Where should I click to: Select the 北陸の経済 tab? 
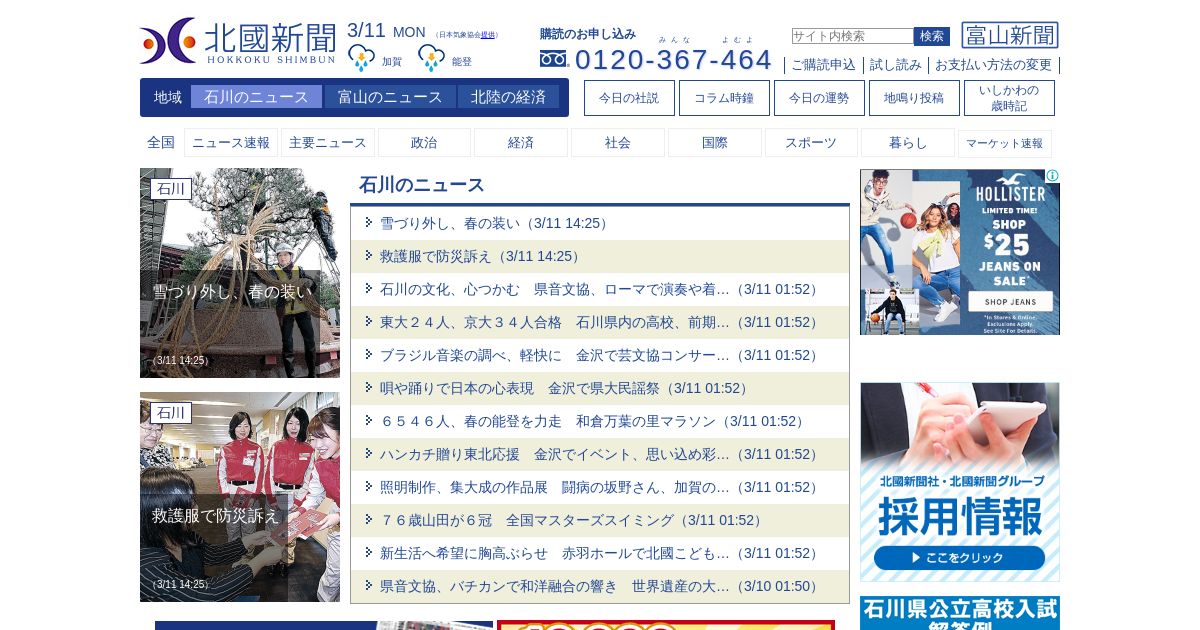tap(509, 97)
